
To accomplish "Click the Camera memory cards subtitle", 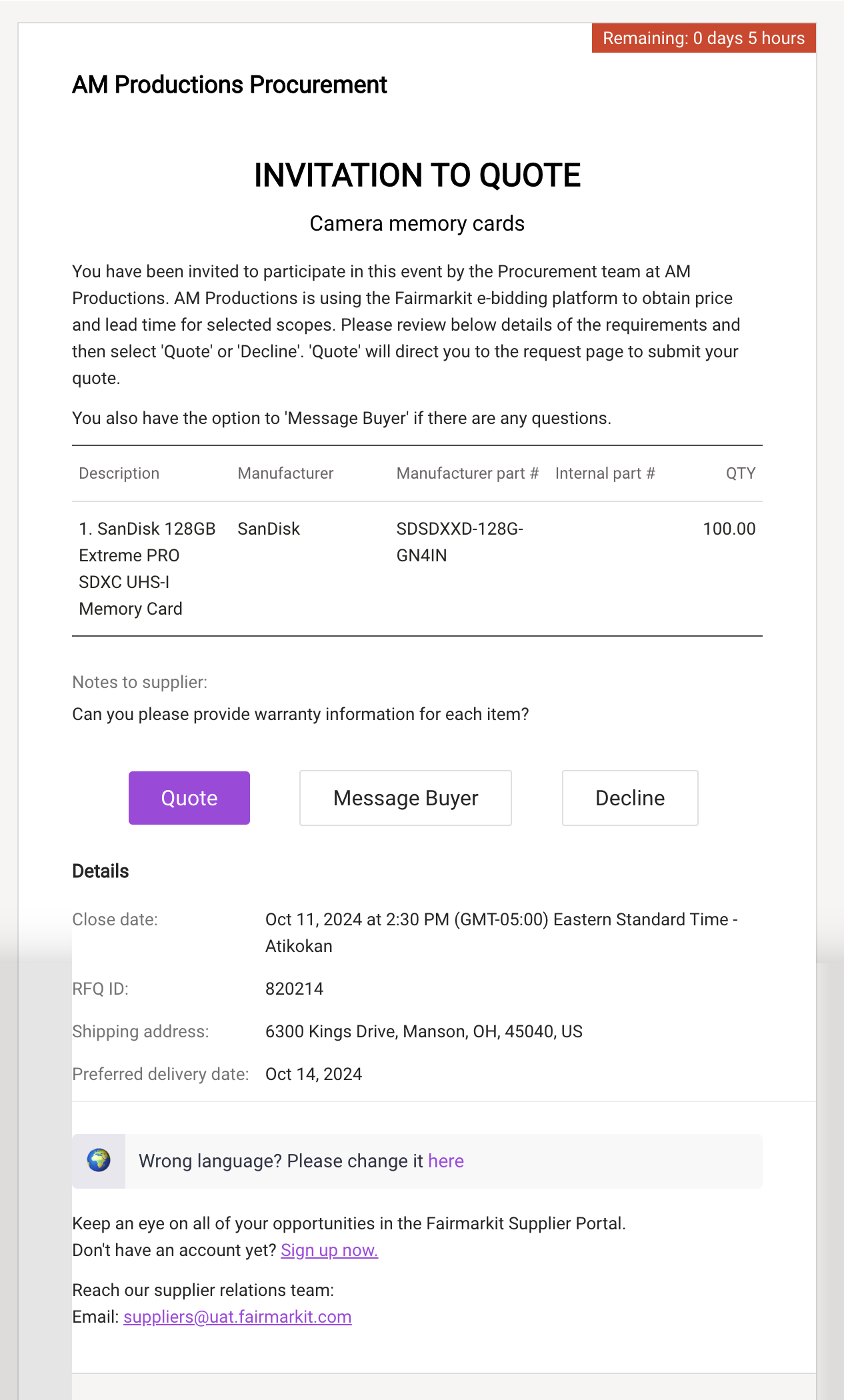I will (417, 223).
